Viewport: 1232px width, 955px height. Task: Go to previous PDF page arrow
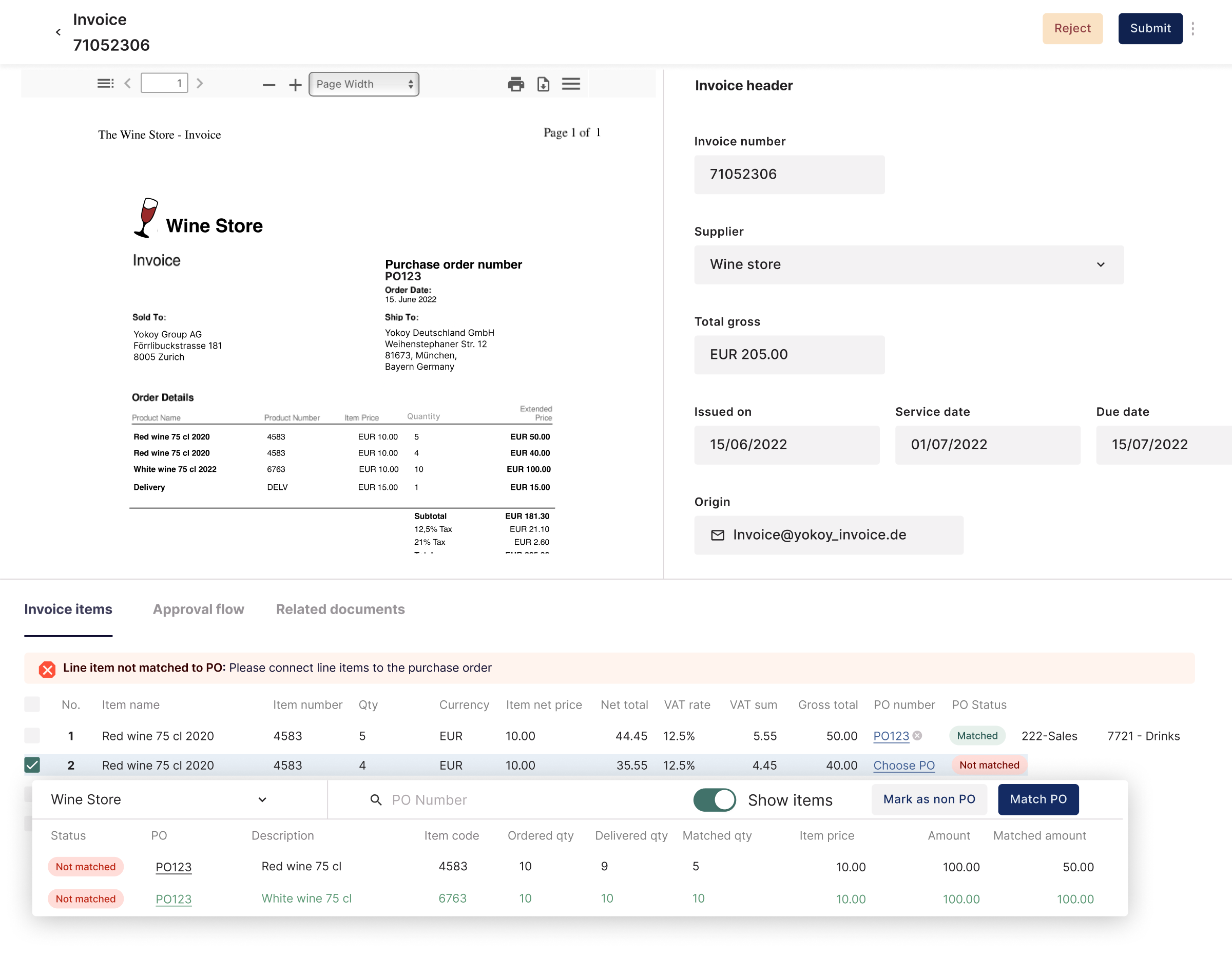tap(128, 84)
